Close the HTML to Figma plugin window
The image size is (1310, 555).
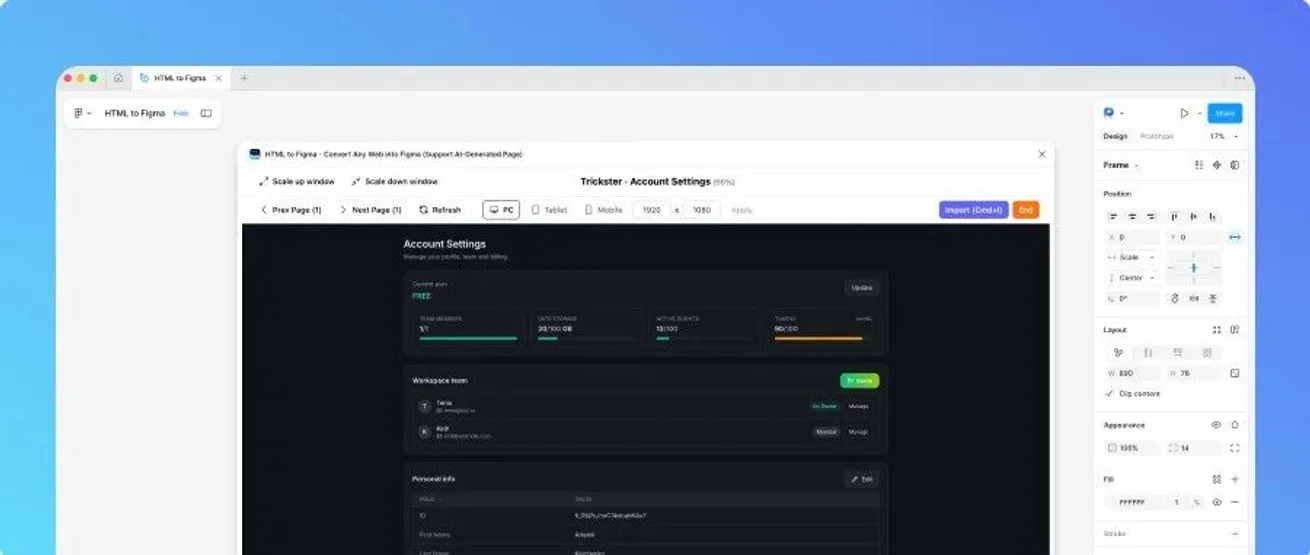(1042, 154)
